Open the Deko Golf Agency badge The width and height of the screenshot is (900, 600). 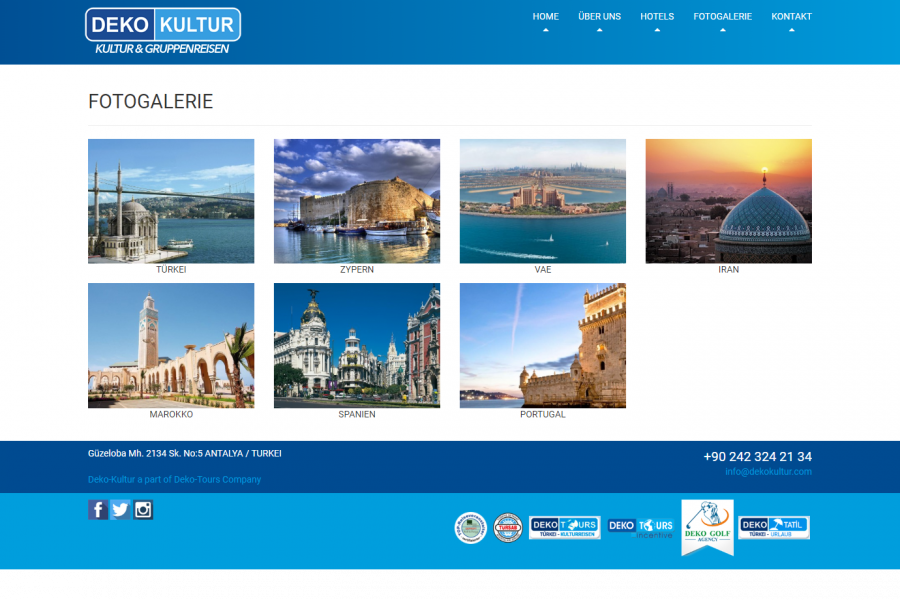(707, 526)
